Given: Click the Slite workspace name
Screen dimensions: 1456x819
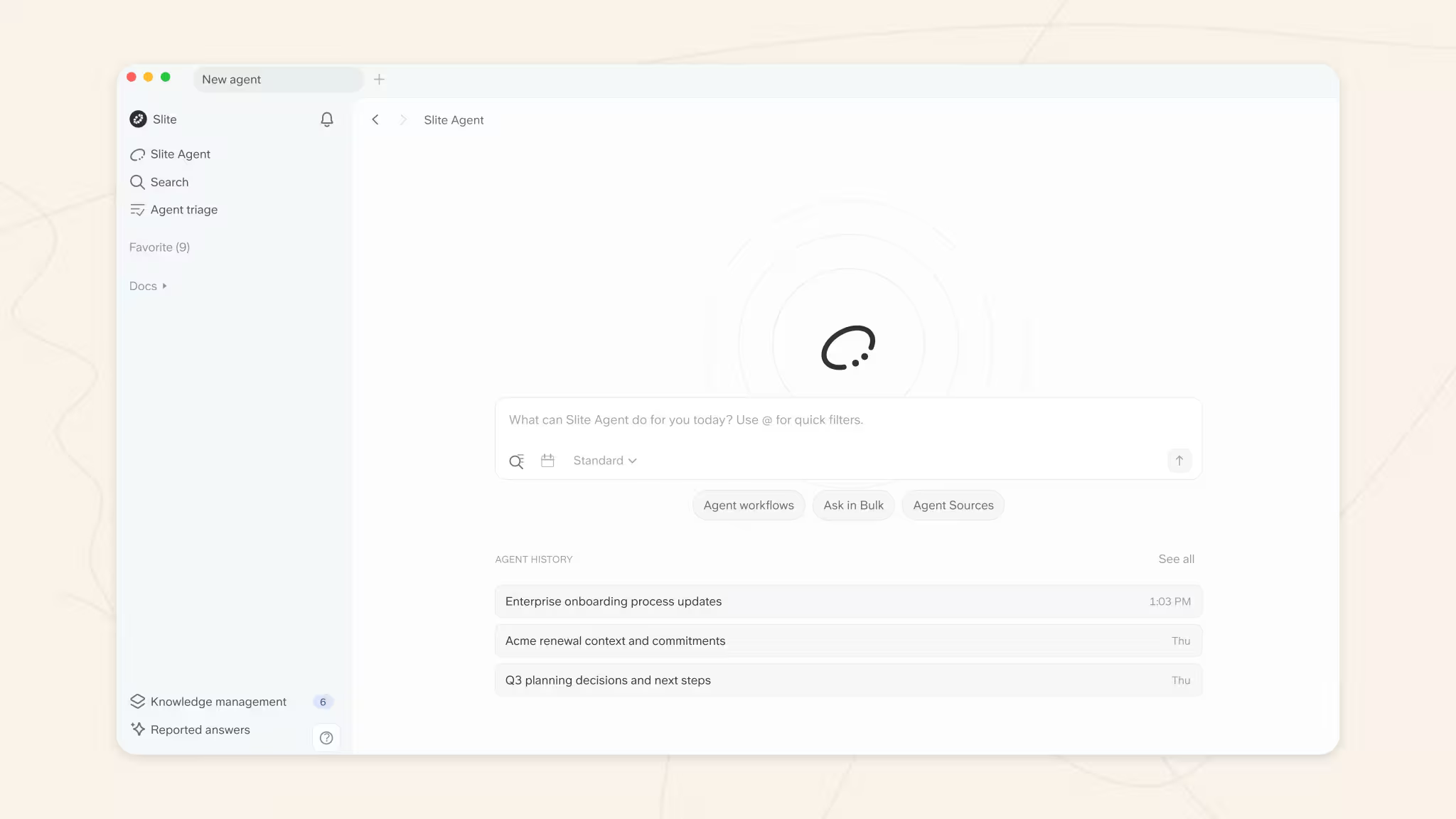Looking at the screenshot, I should tap(165, 119).
